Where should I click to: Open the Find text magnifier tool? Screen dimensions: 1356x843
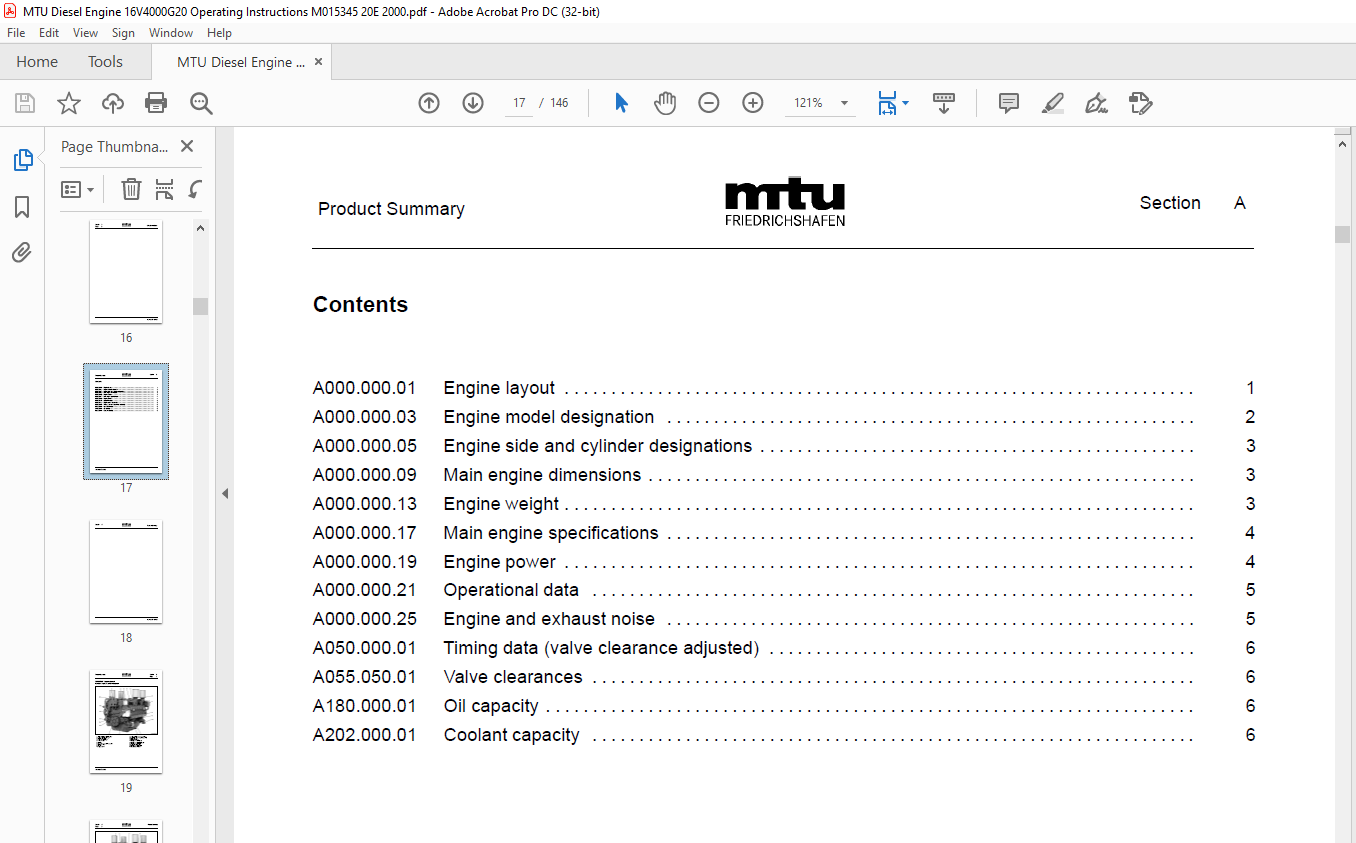point(201,103)
